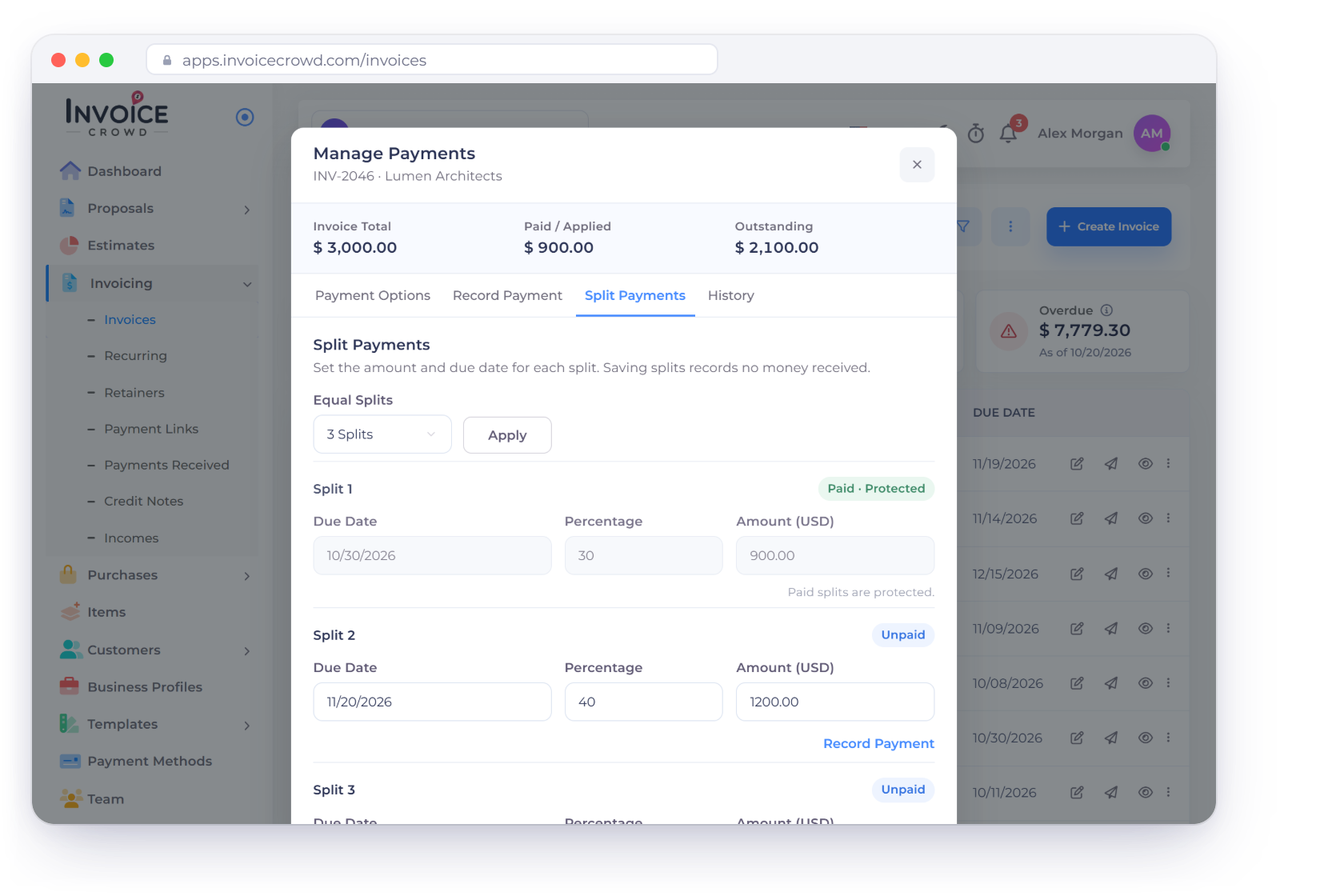Screen dimensions: 1344x896
Task: Click the Alex Morgan AM avatar
Action: pyautogui.click(x=1152, y=134)
